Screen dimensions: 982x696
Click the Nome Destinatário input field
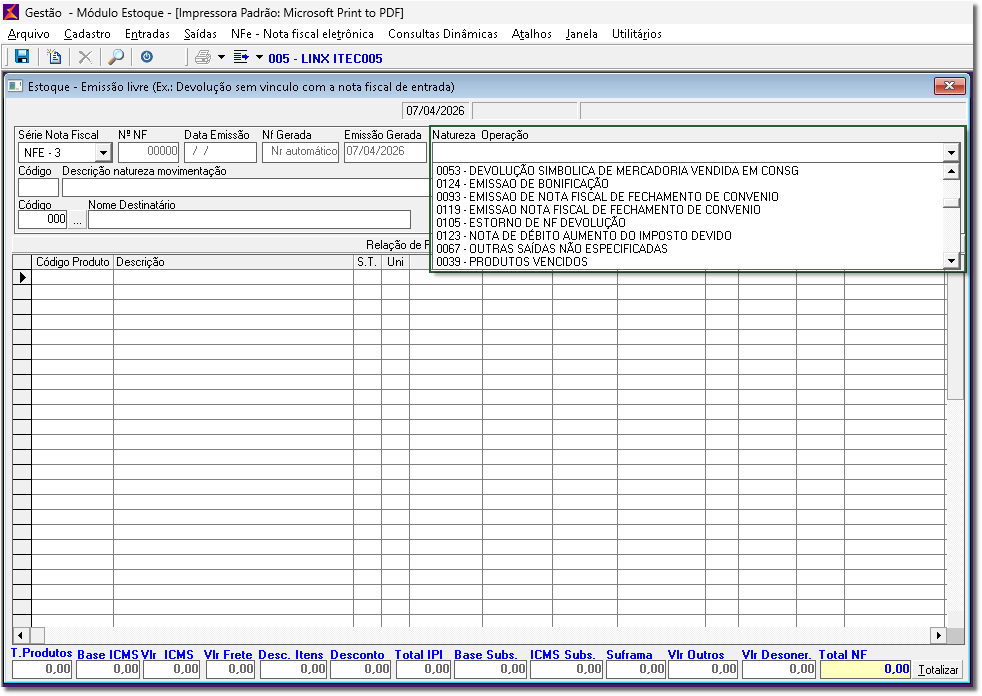click(249, 220)
